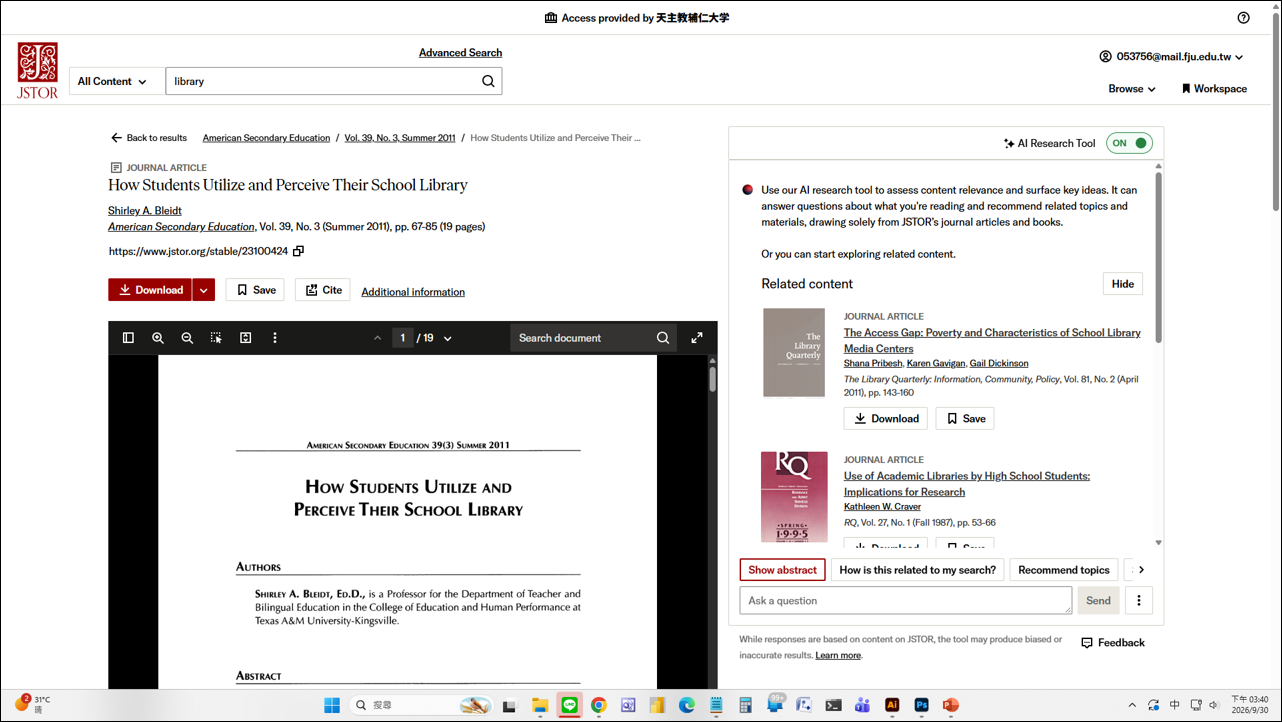
Task: Open Photoshop from the taskbar
Action: pyautogui.click(x=921, y=705)
